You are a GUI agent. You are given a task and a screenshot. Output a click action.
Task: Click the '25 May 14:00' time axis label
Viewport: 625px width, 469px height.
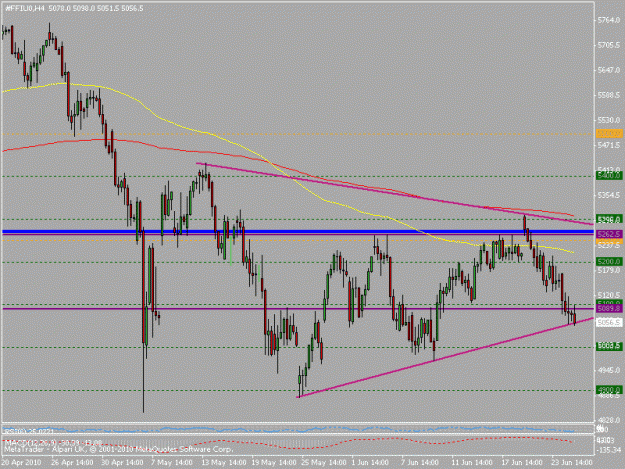(324, 463)
